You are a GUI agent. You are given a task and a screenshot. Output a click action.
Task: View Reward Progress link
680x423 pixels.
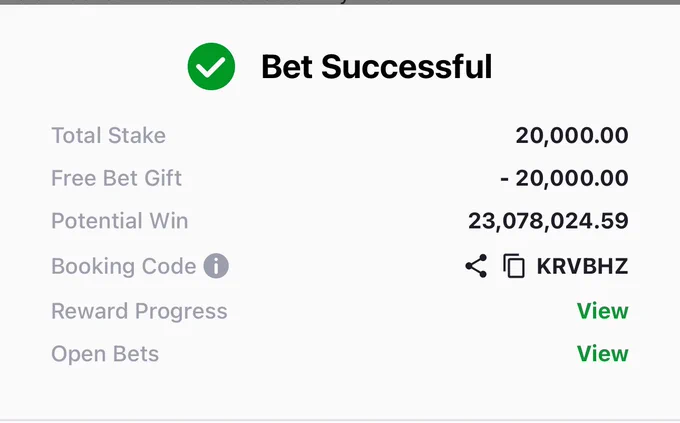pyautogui.click(x=602, y=311)
